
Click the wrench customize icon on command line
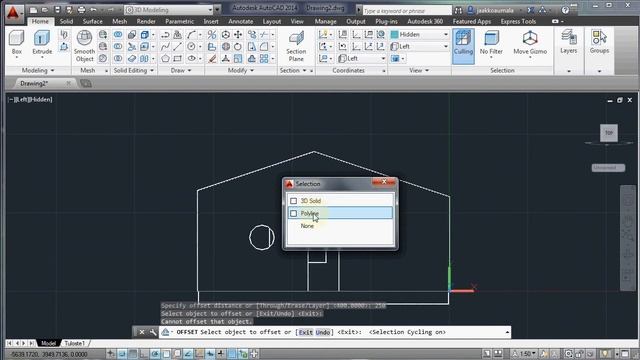[x=153, y=332]
